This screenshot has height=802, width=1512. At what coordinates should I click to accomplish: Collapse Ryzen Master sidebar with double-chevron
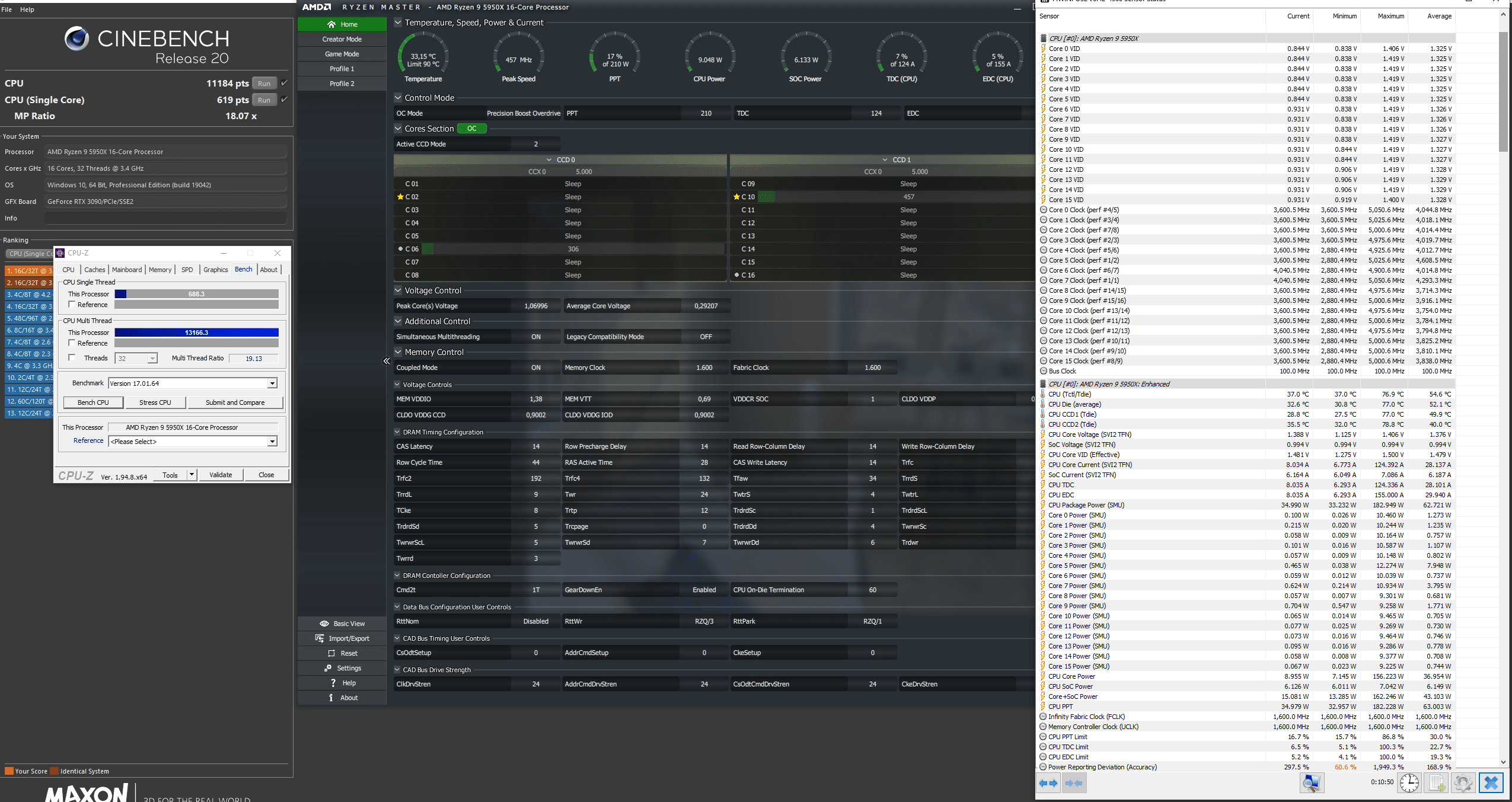point(387,361)
